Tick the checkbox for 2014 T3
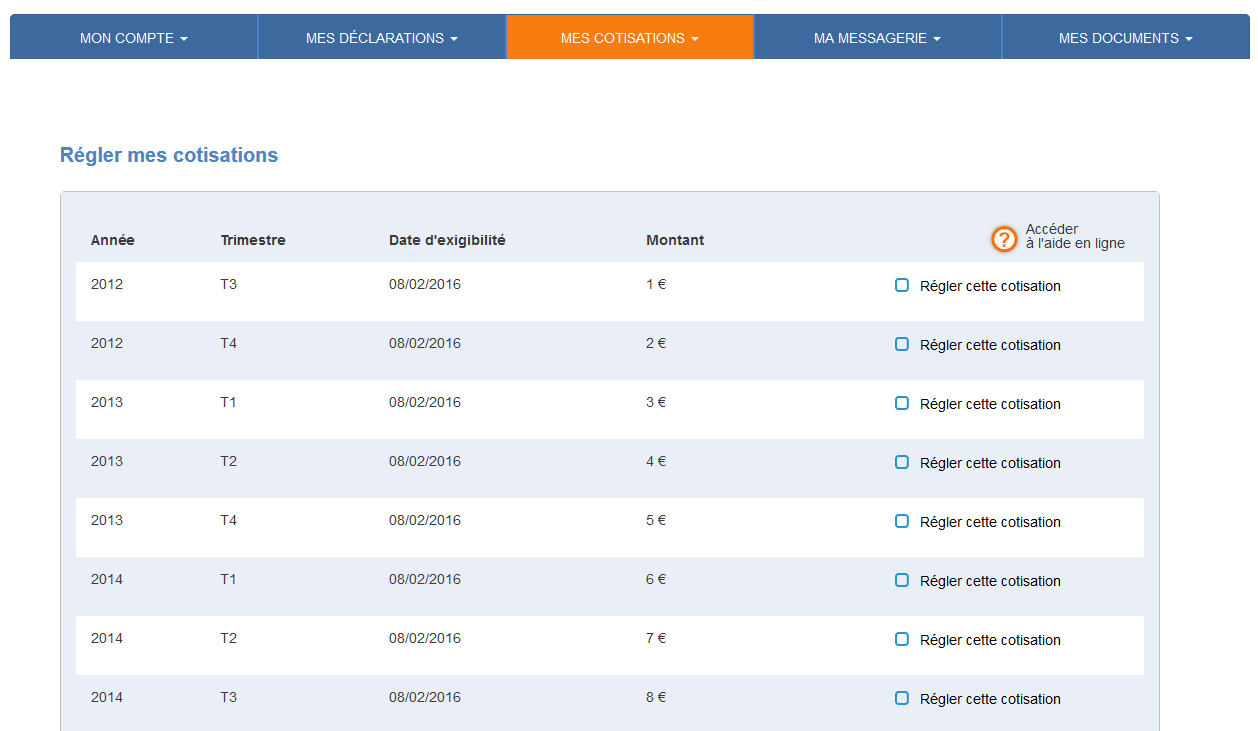This screenshot has height=731, width=1258. coord(902,698)
